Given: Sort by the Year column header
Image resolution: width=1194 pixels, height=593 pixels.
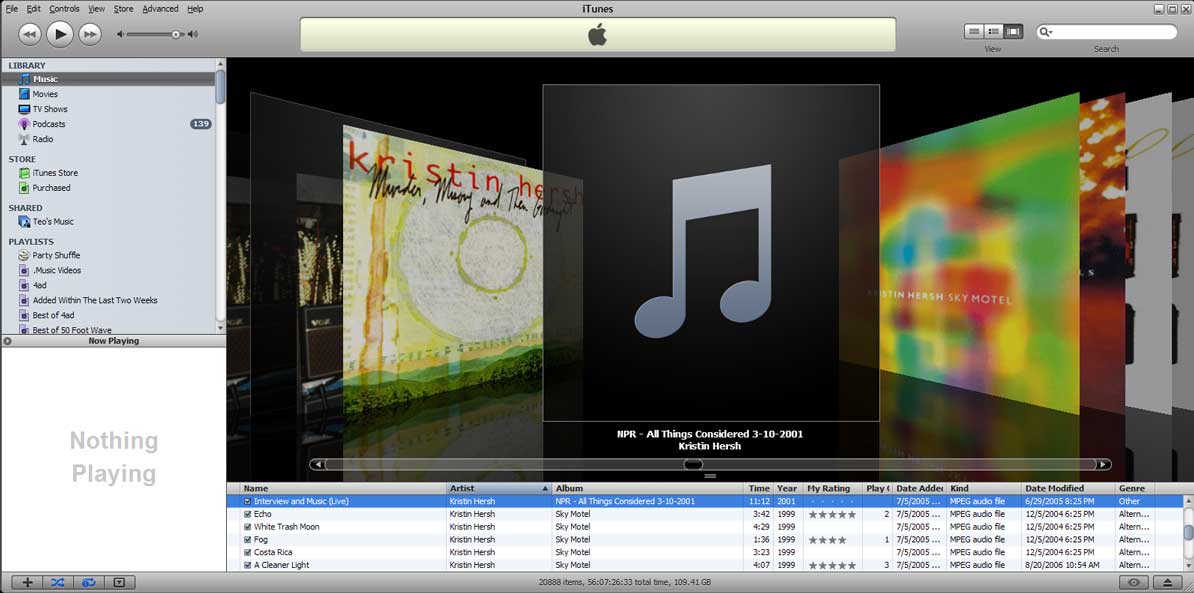Looking at the screenshot, I should click(x=788, y=488).
